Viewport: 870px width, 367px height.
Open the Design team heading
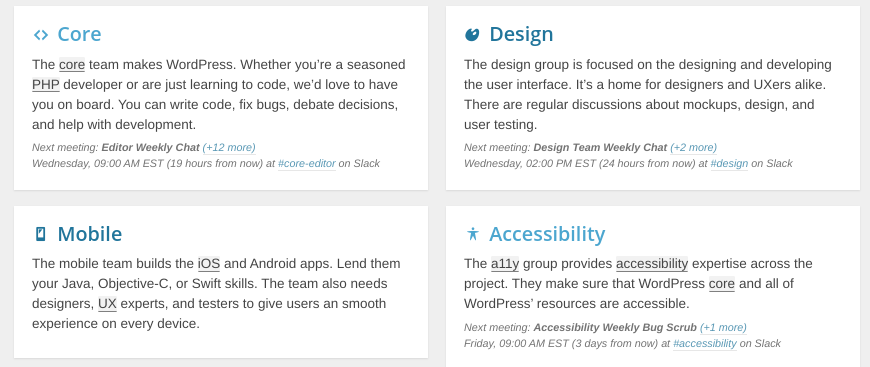click(x=521, y=34)
